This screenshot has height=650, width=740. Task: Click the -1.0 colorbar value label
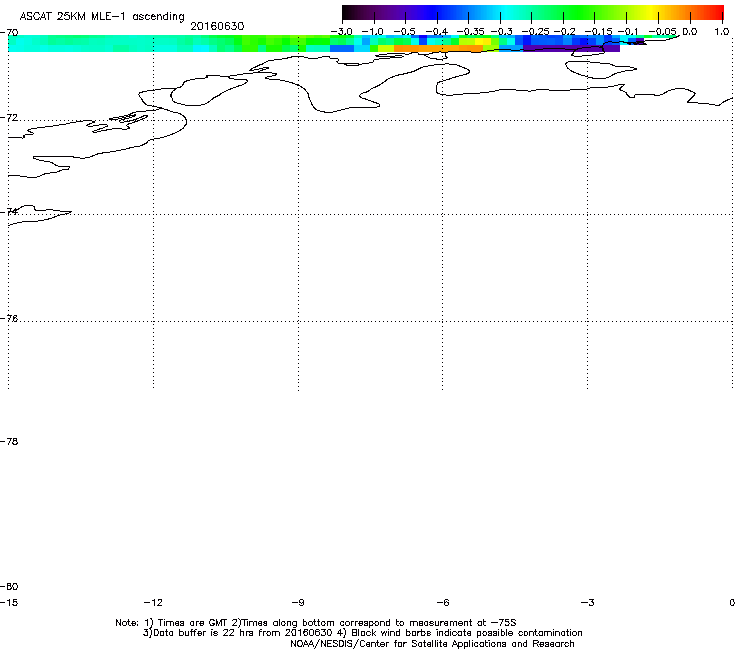(x=373, y=32)
